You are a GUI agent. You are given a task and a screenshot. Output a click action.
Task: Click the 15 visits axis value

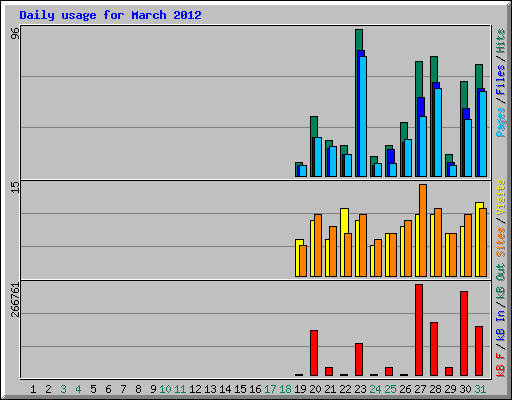pos(15,187)
